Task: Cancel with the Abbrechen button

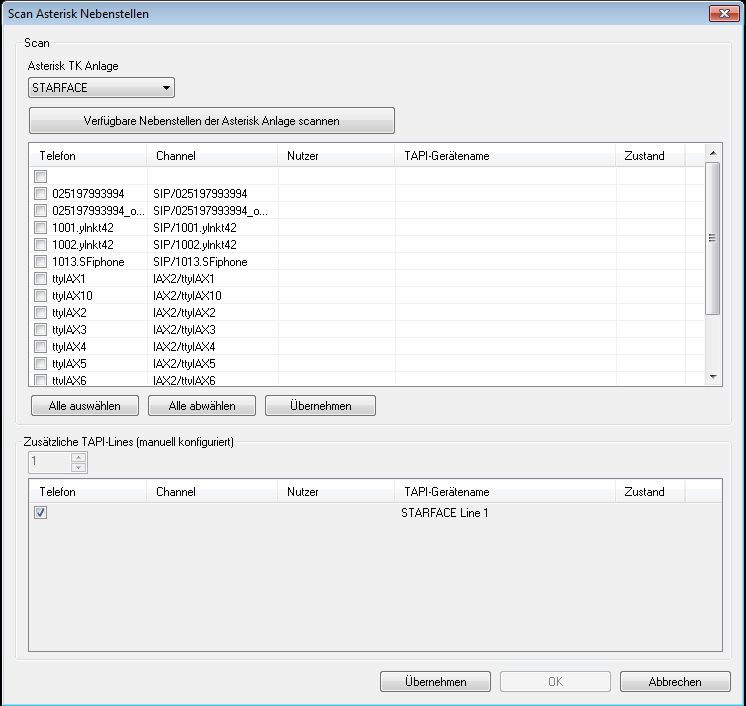Action: (x=674, y=681)
